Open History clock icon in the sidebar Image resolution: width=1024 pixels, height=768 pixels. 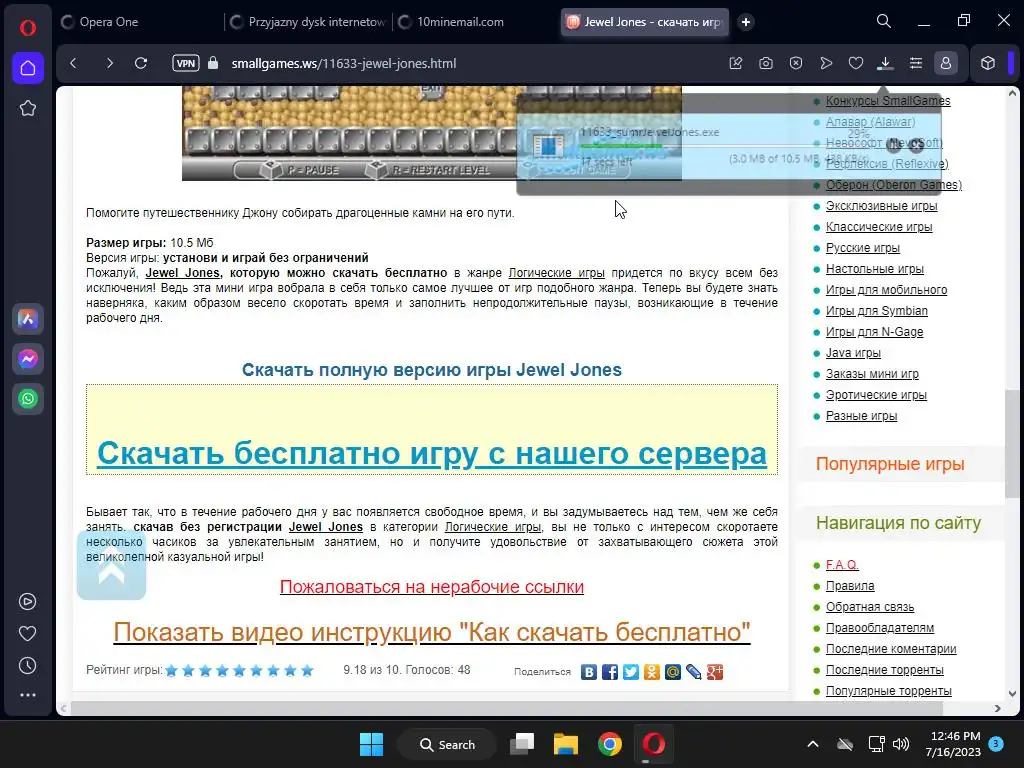coord(27,665)
